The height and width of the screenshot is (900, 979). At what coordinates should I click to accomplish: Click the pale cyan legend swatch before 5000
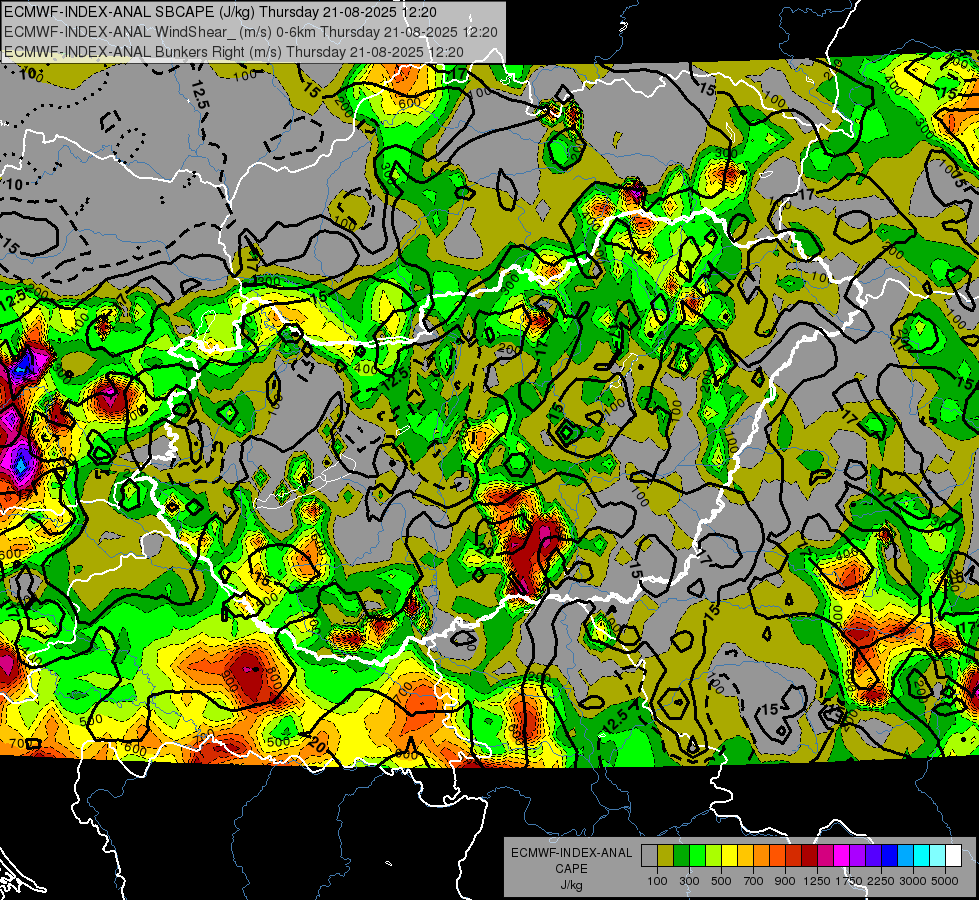(x=938, y=856)
